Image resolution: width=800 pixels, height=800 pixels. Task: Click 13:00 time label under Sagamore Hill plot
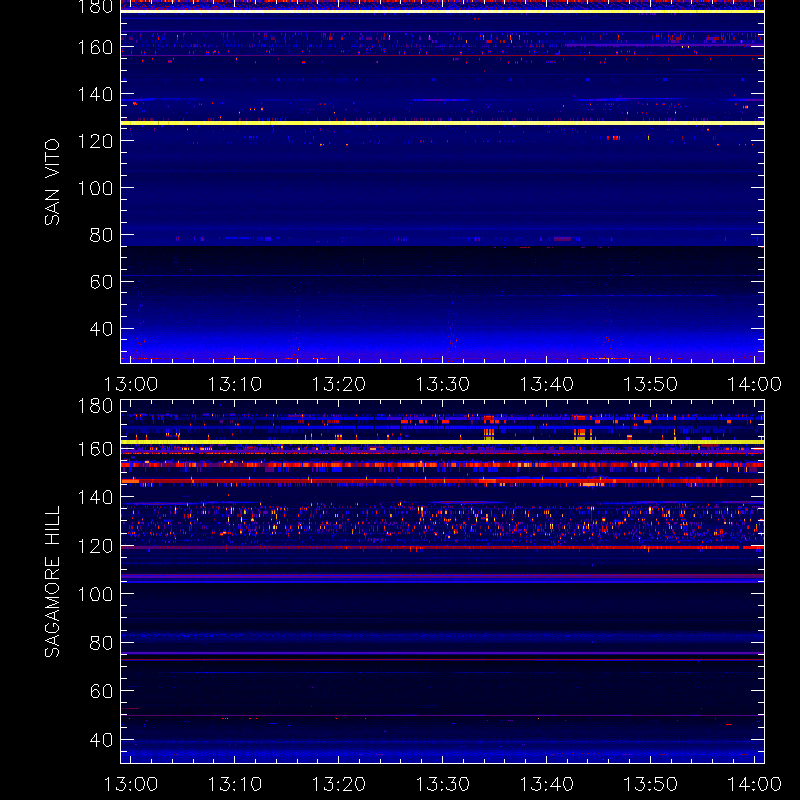[131, 784]
